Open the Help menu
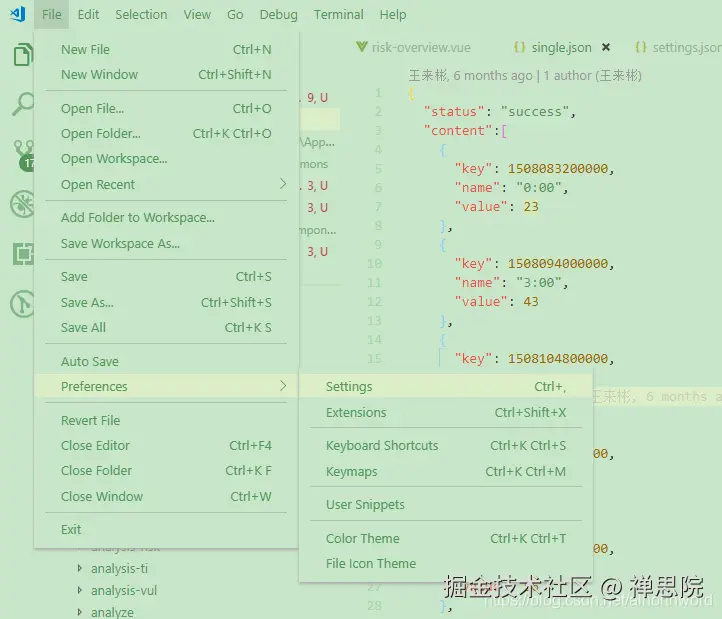 click(x=393, y=15)
